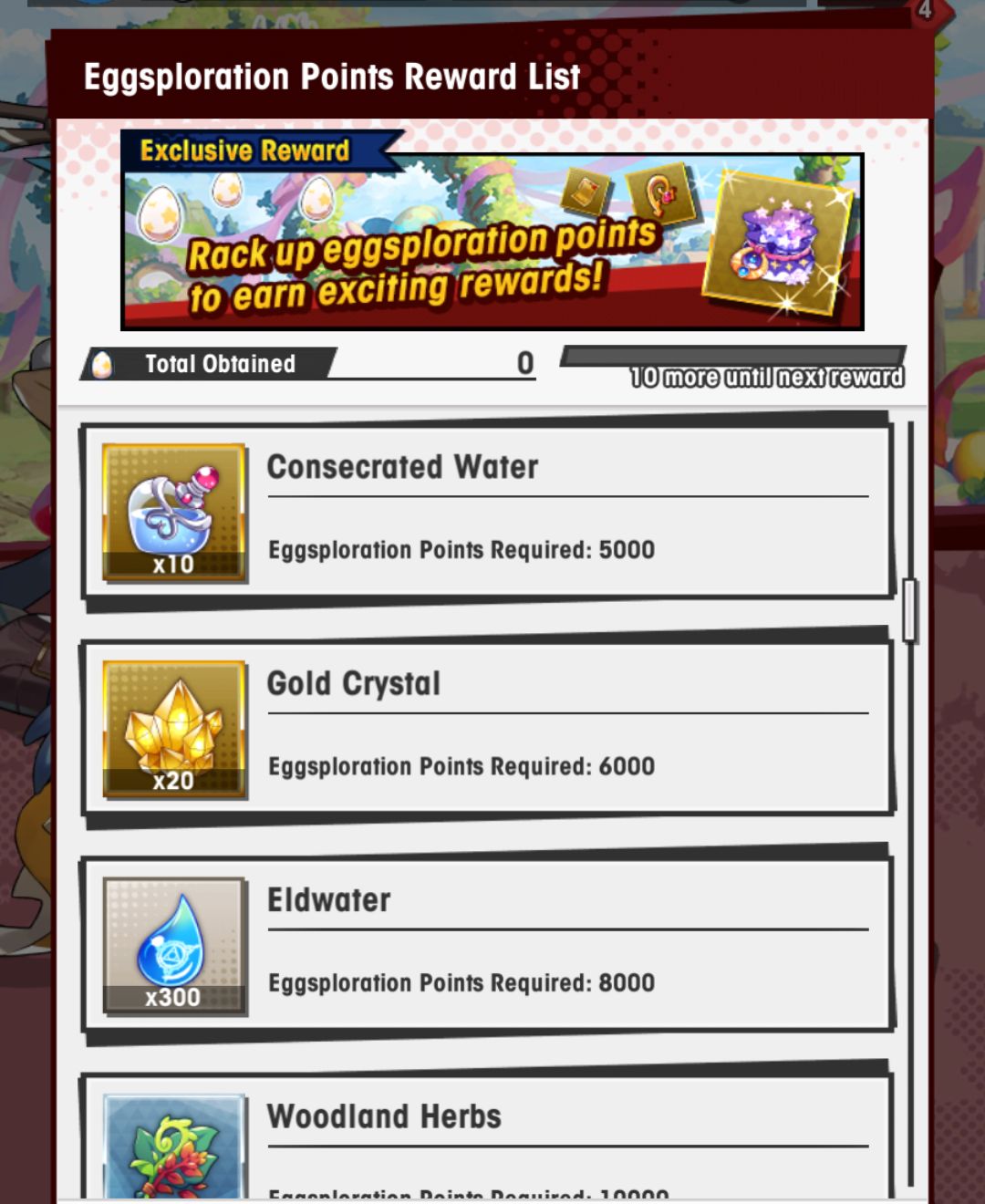Click the next reward progress bar
The width and height of the screenshot is (985, 1204).
(733, 356)
